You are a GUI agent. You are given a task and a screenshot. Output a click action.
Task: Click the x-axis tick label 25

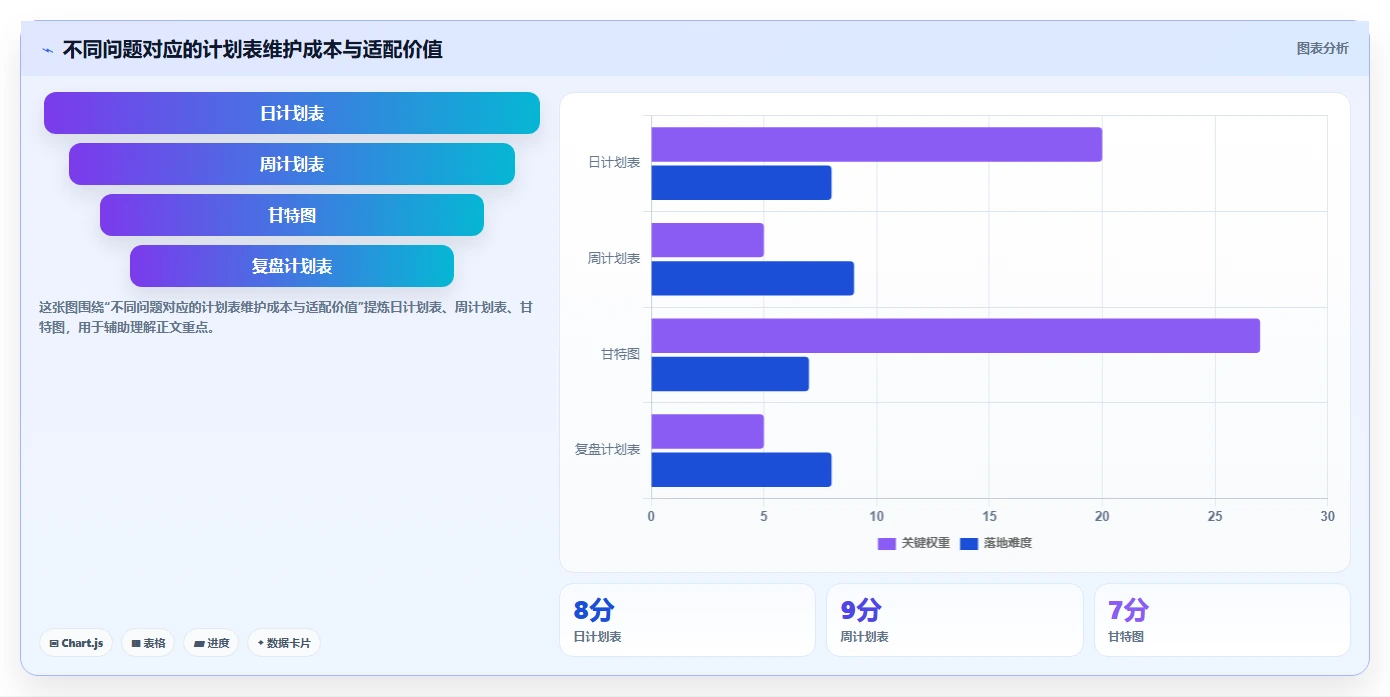[1215, 516]
